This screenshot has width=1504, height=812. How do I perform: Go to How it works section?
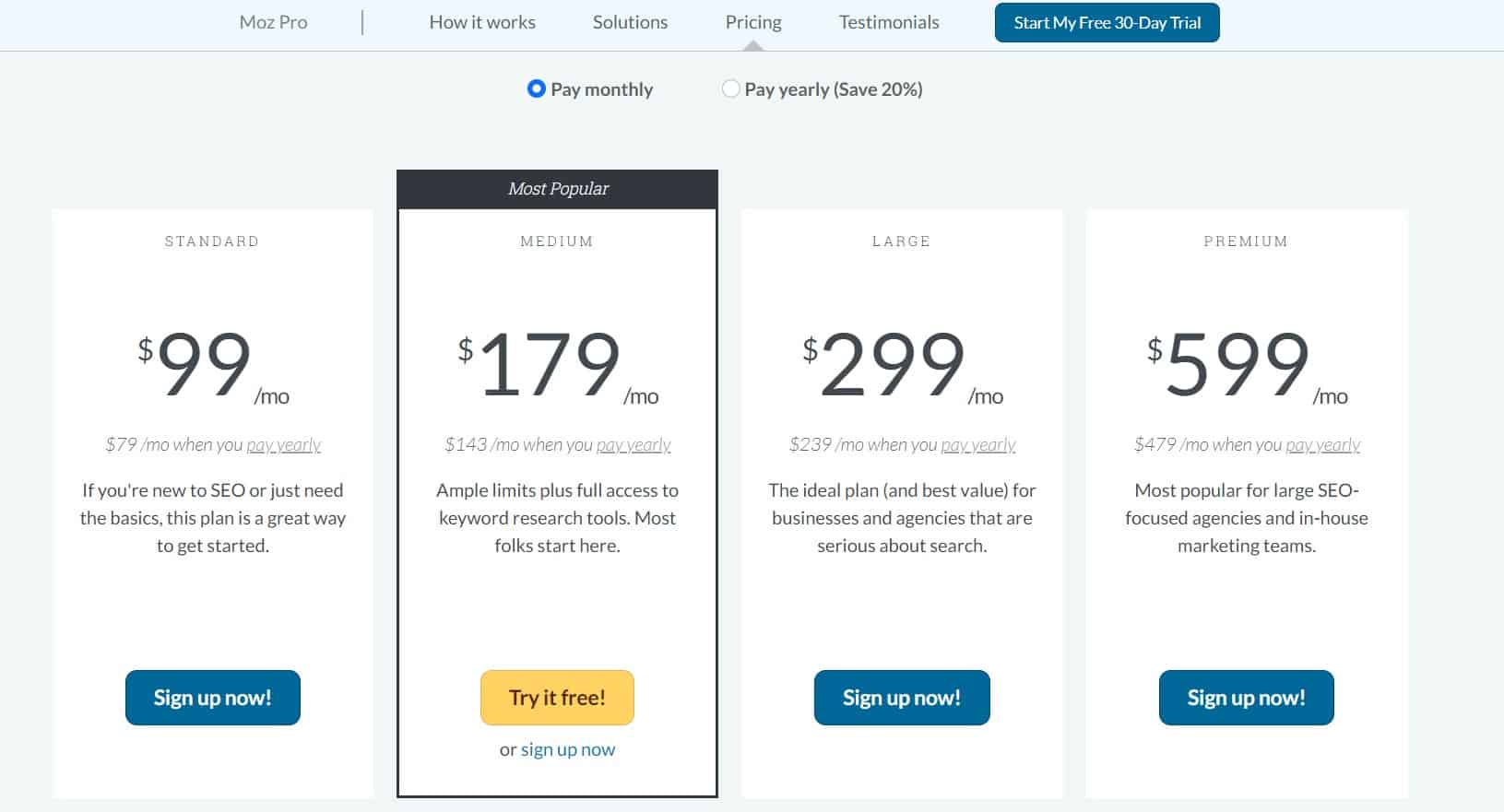482,22
